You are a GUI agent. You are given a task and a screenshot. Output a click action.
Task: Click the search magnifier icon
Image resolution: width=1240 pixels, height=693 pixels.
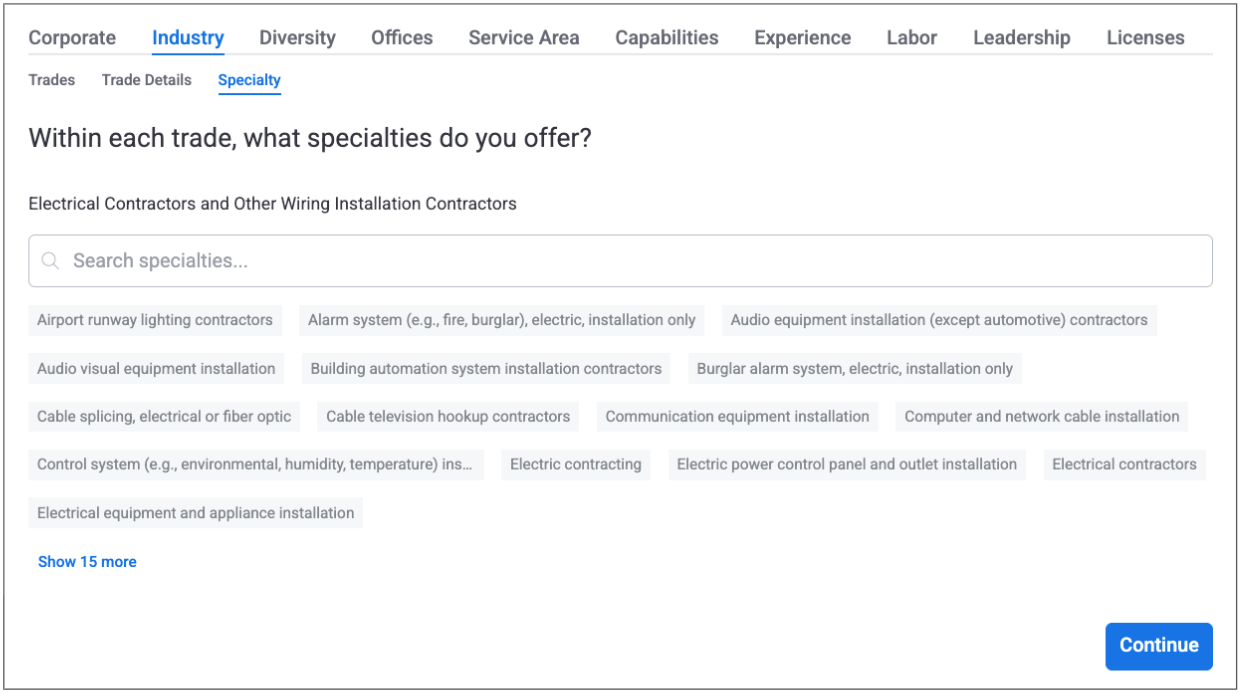pyautogui.click(x=50, y=261)
